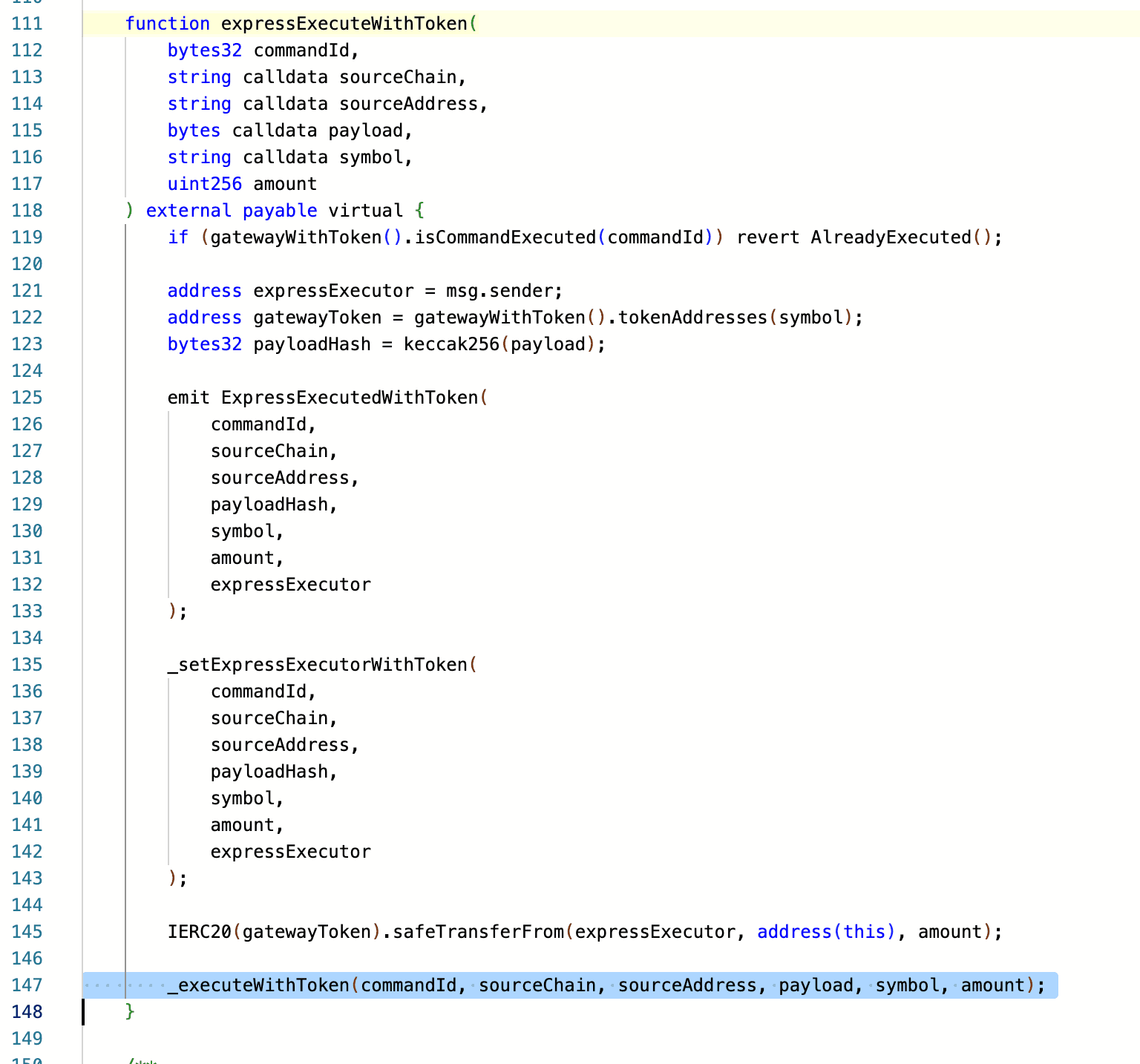This screenshot has height=1064, width=1140.
Task: Click the payload argument on line 147
Action: (816, 985)
